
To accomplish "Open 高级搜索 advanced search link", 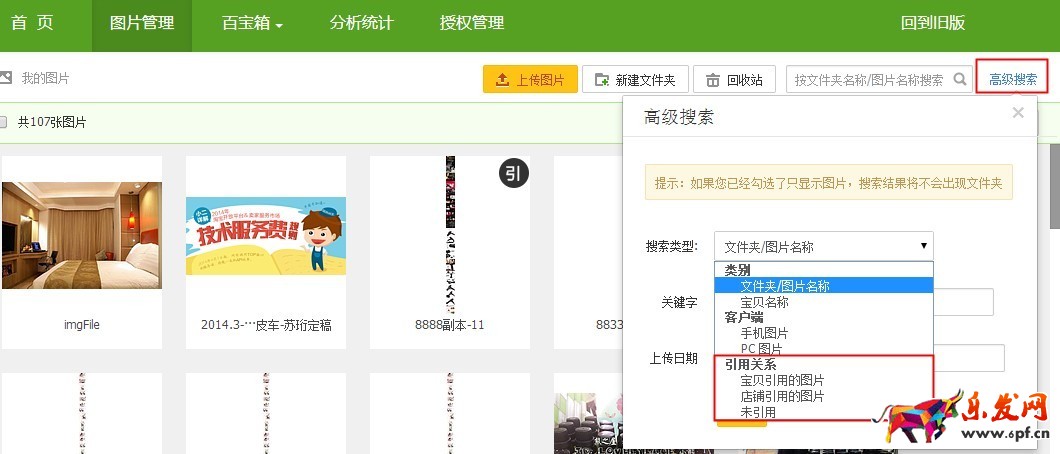I will click(x=1013, y=79).
